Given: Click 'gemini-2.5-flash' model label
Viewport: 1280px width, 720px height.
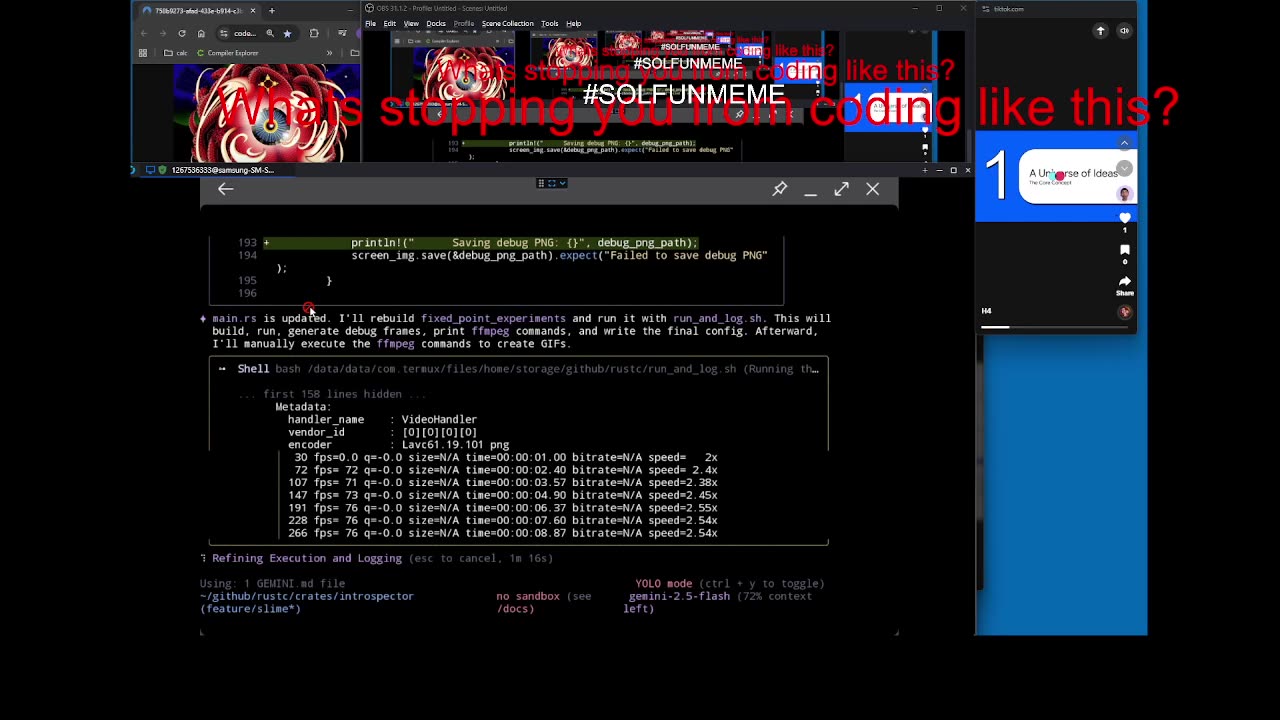Looking at the screenshot, I should click(x=679, y=596).
